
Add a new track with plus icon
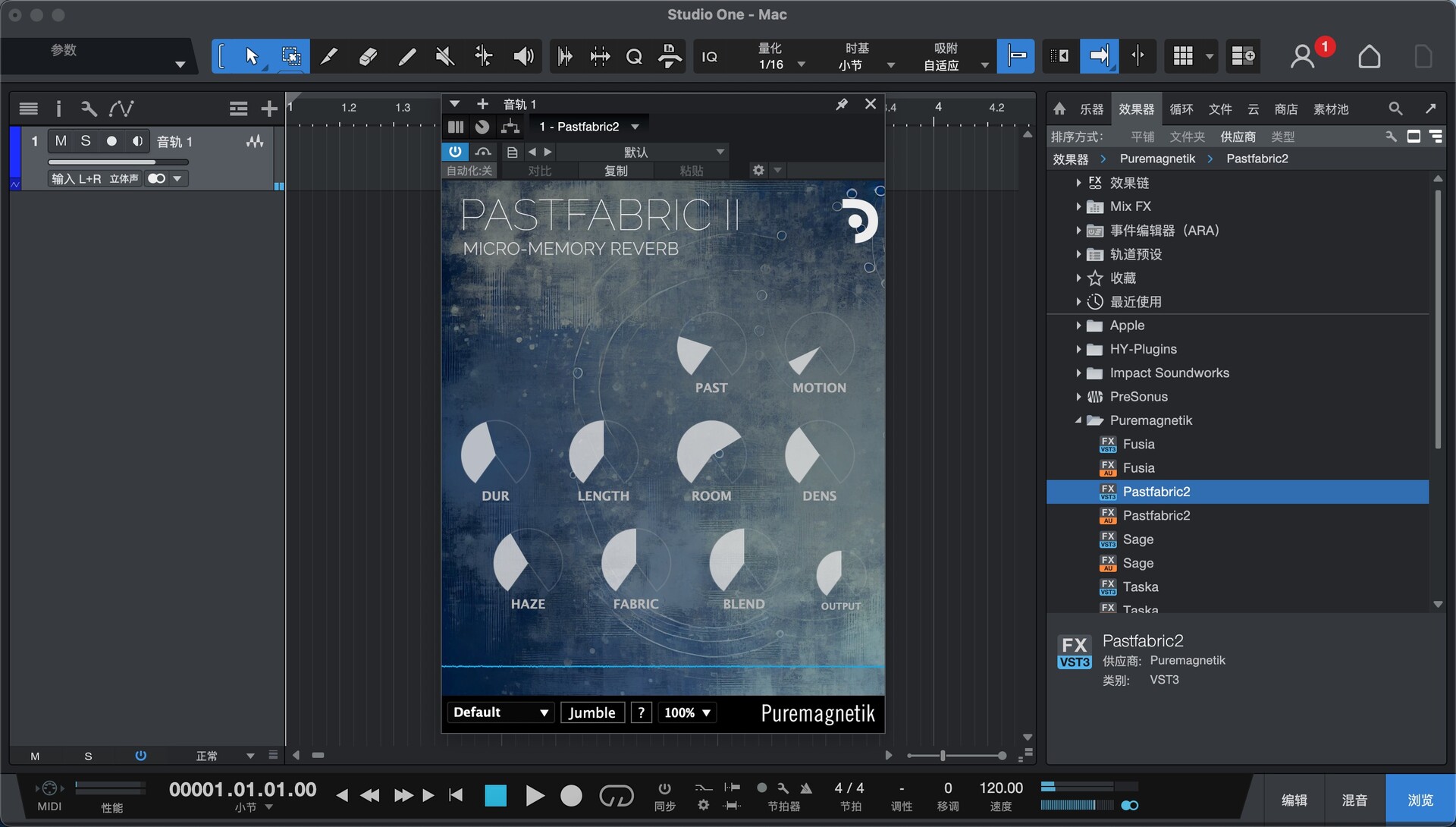(268, 109)
